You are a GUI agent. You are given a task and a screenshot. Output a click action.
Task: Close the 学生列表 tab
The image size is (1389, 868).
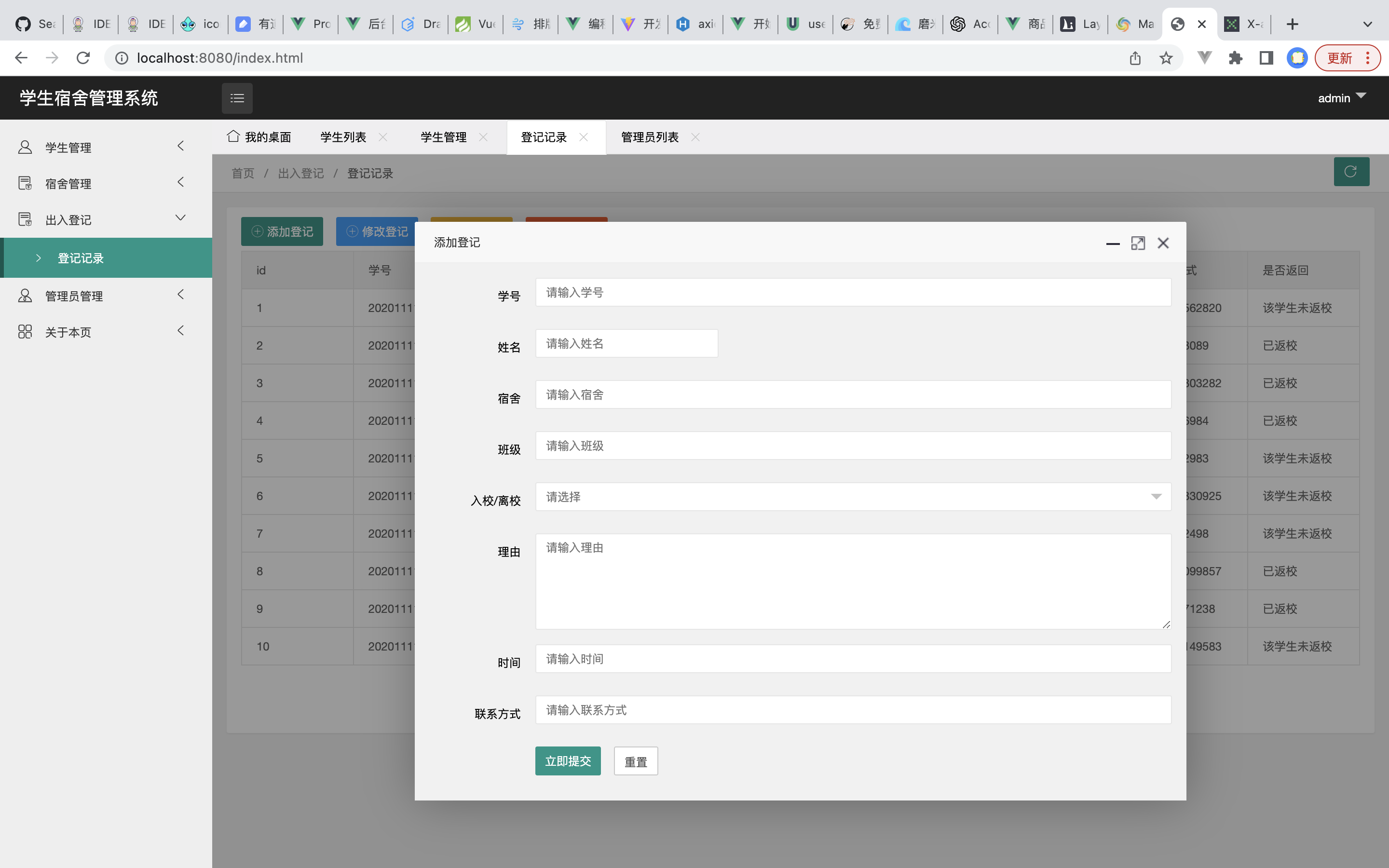point(383,137)
